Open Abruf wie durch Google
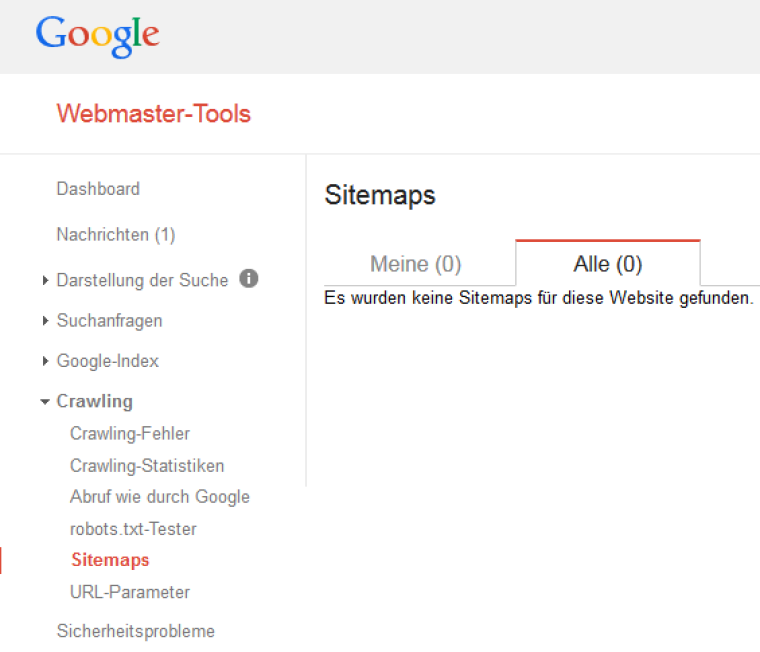 pyautogui.click(x=160, y=497)
